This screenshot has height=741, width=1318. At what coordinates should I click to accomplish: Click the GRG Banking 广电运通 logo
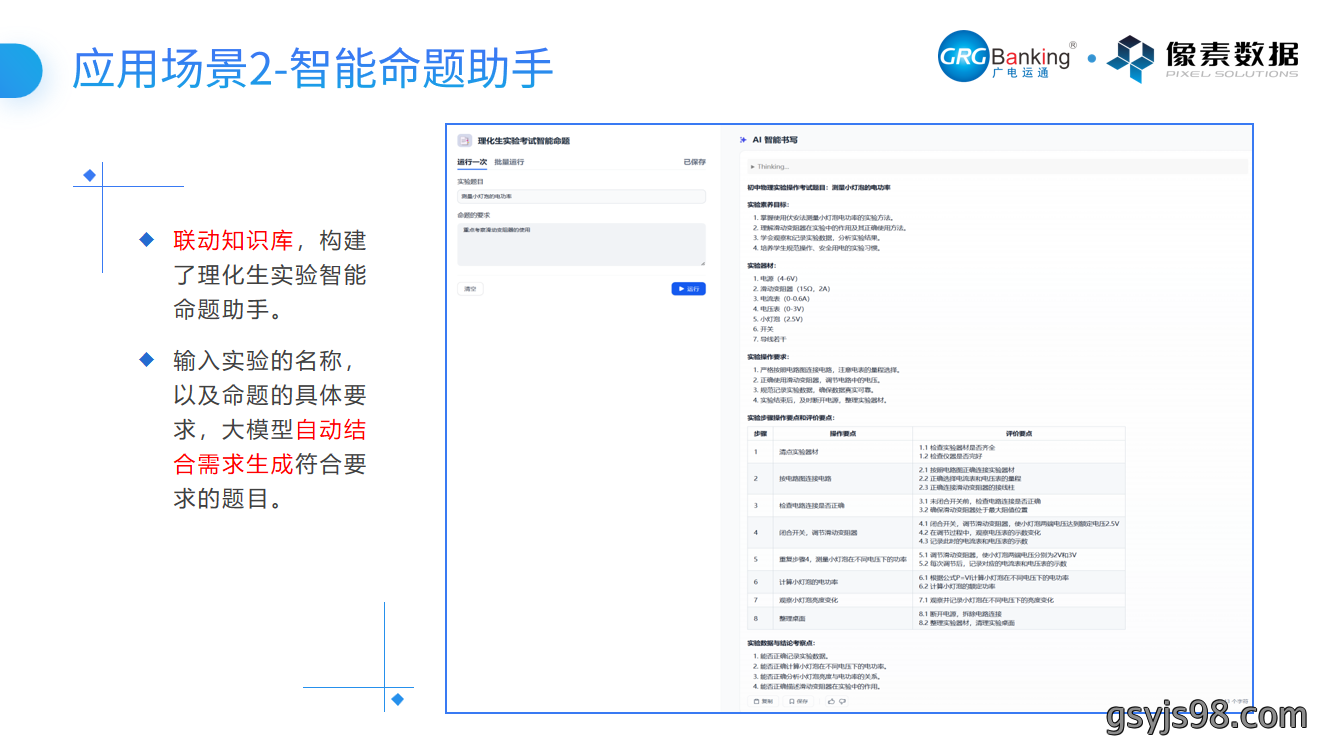click(x=1007, y=56)
